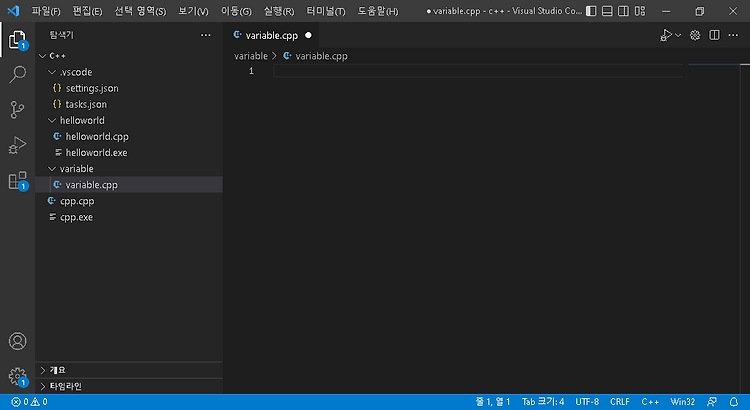Select the variable.cpp editor tab

272,35
